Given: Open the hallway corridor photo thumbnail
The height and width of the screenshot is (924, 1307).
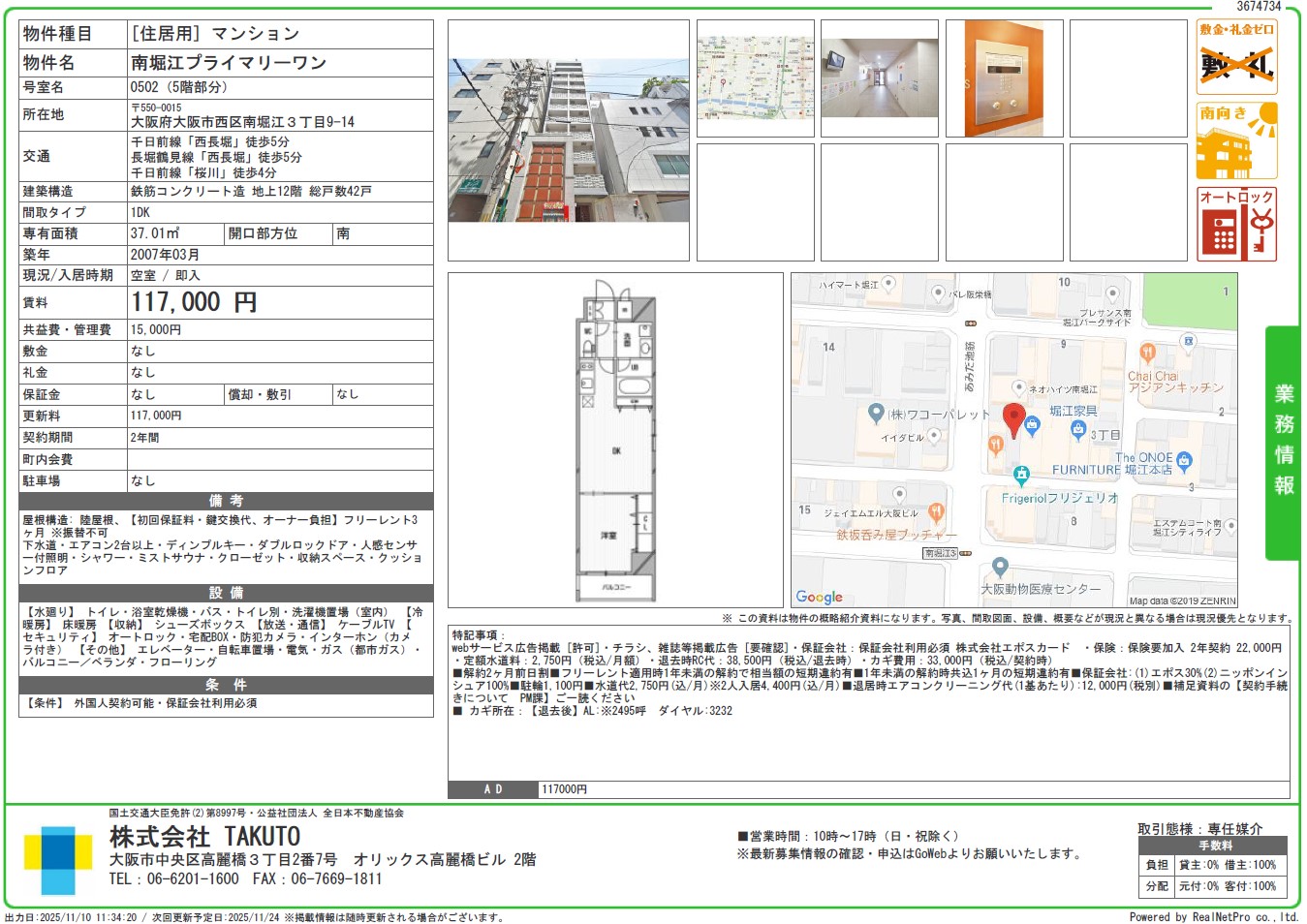Looking at the screenshot, I should coord(879,78).
